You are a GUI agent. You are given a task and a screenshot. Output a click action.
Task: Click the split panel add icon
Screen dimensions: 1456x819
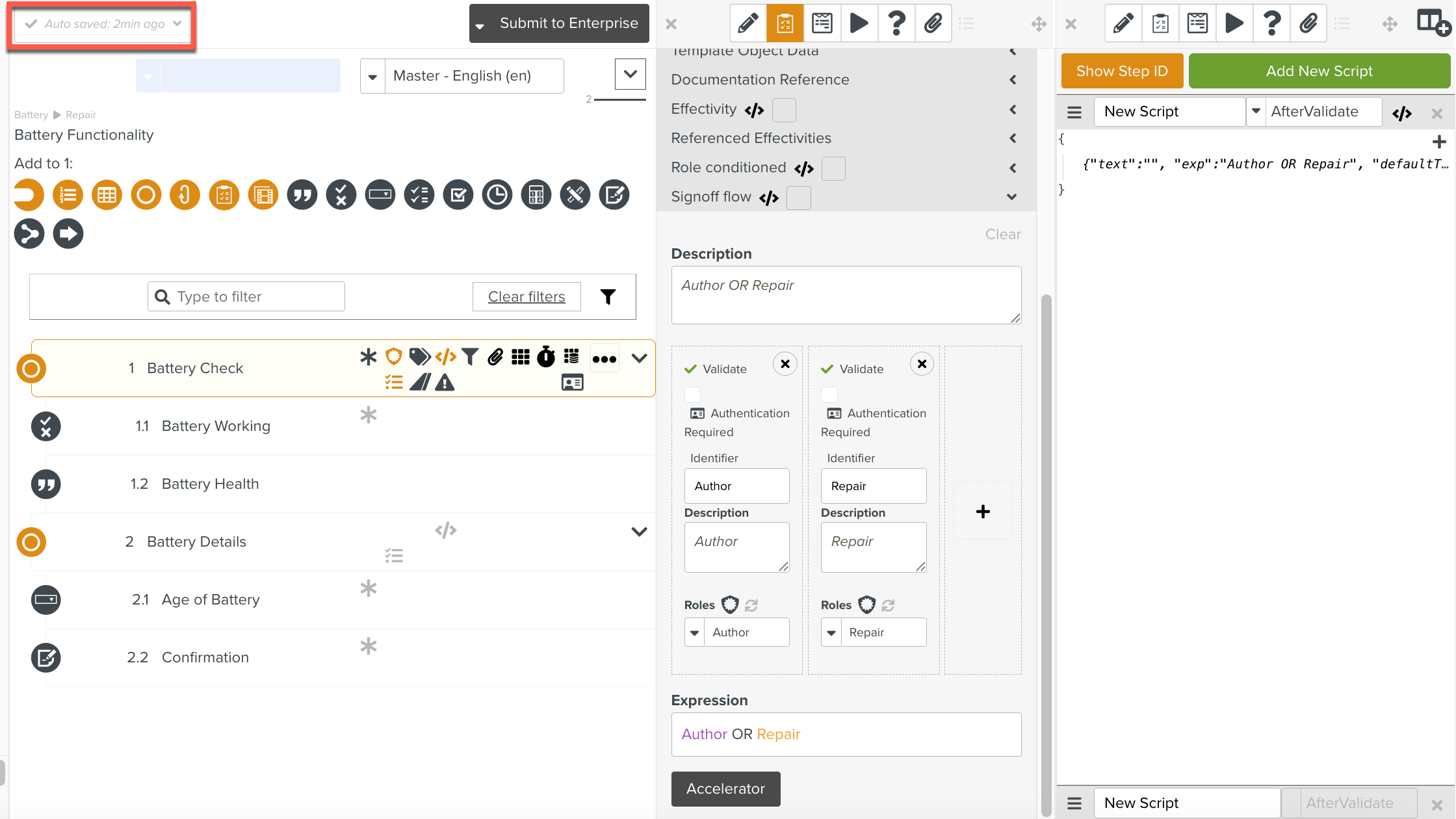(1433, 24)
